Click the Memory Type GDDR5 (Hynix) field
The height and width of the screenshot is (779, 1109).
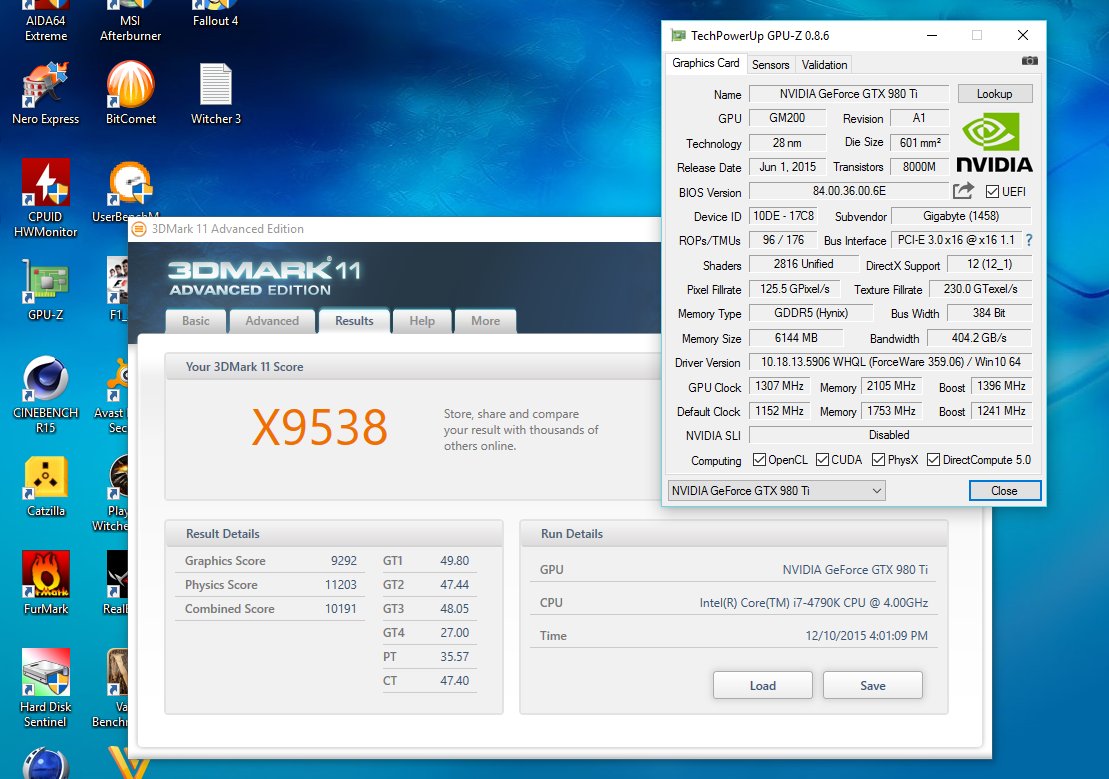click(x=811, y=313)
